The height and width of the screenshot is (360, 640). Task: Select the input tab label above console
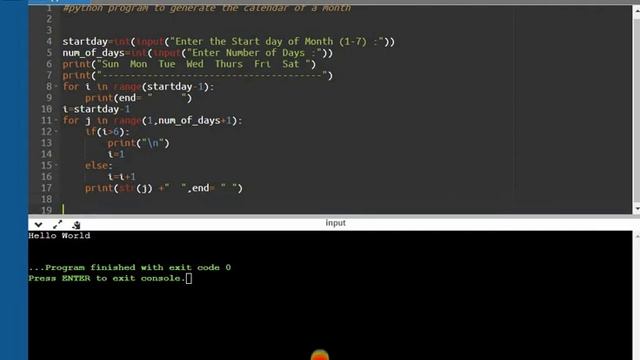pos(336,223)
